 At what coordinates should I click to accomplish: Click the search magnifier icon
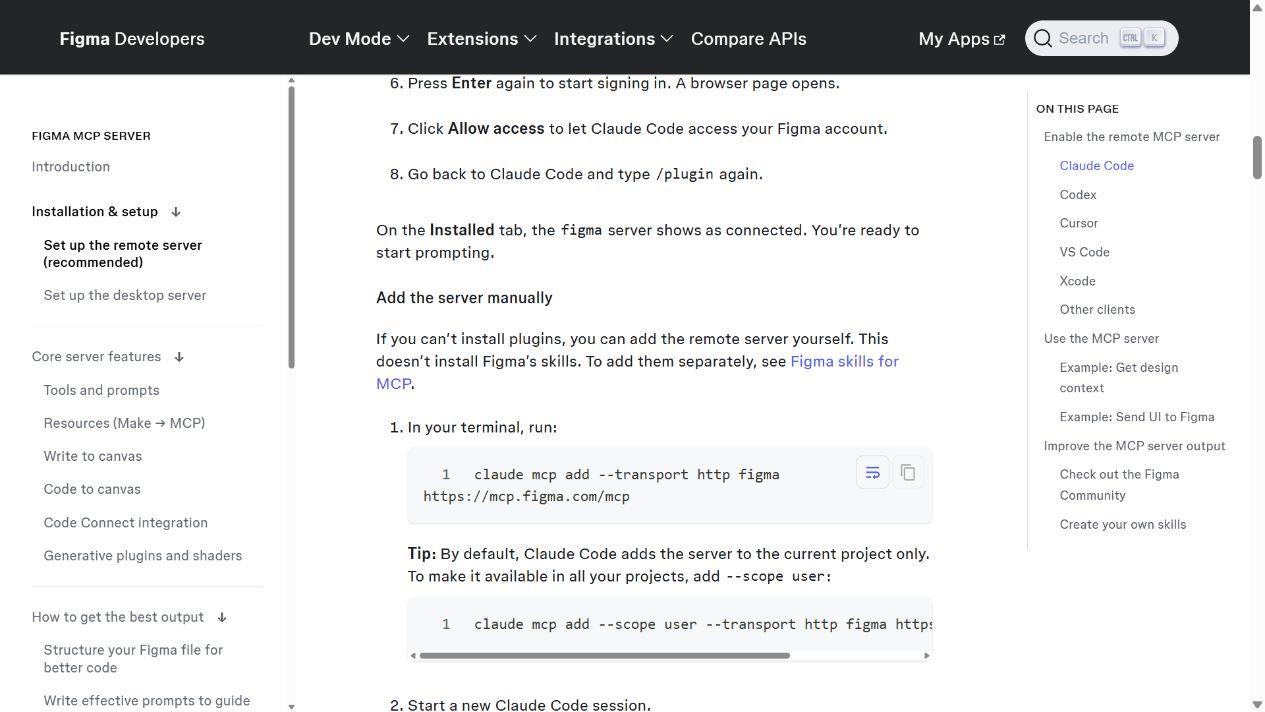1043,39
